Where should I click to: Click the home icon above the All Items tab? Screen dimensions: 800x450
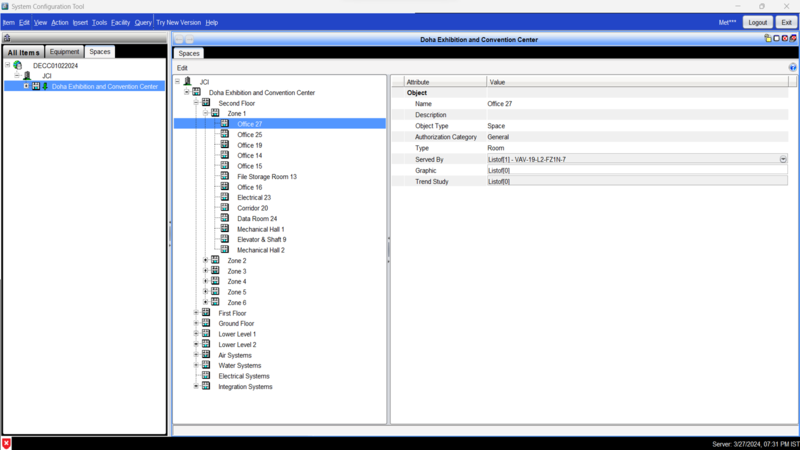7,38
